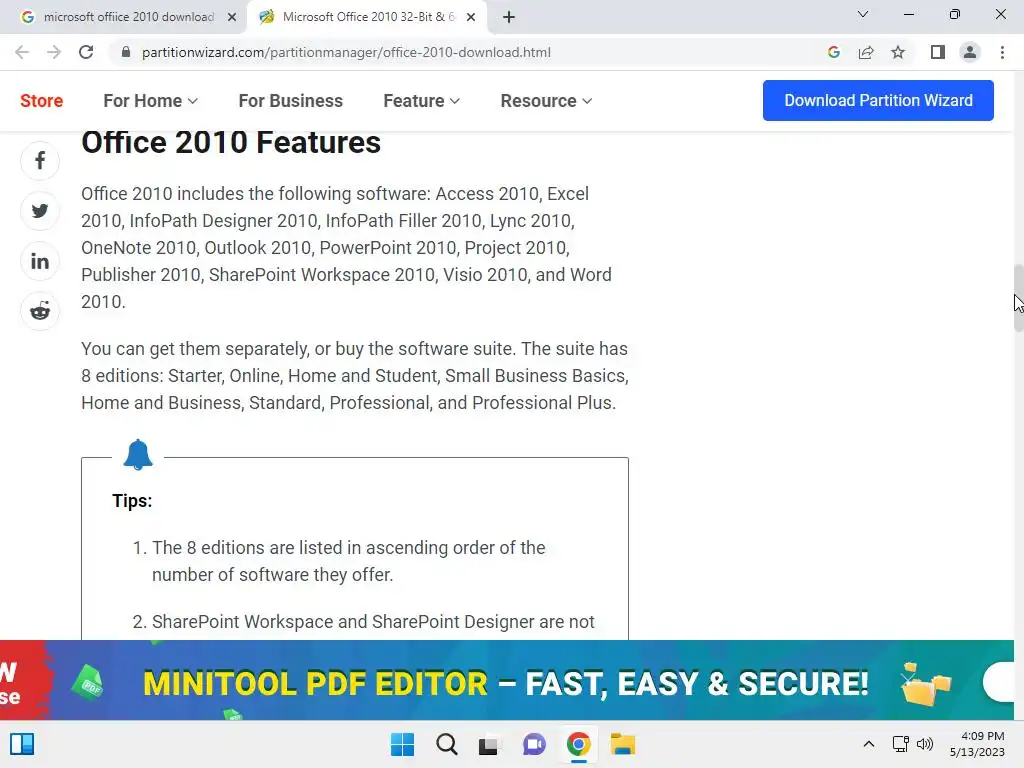Click the blue bell Tips icon
Screen dimensions: 1024x768
(138, 455)
